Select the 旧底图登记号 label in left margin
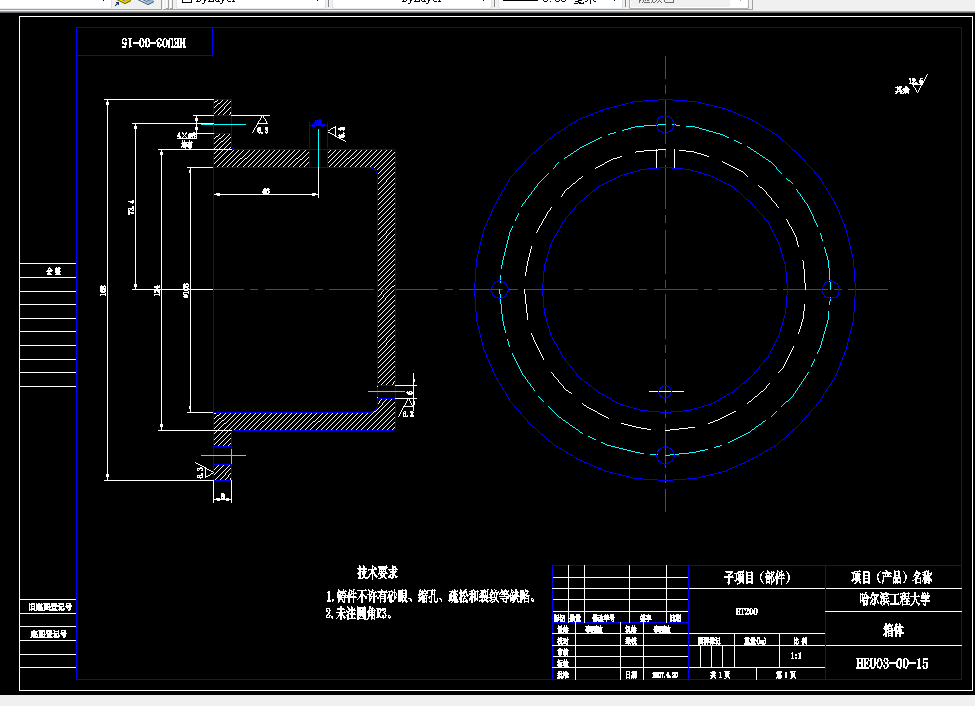The height and width of the screenshot is (706, 975). (49, 606)
